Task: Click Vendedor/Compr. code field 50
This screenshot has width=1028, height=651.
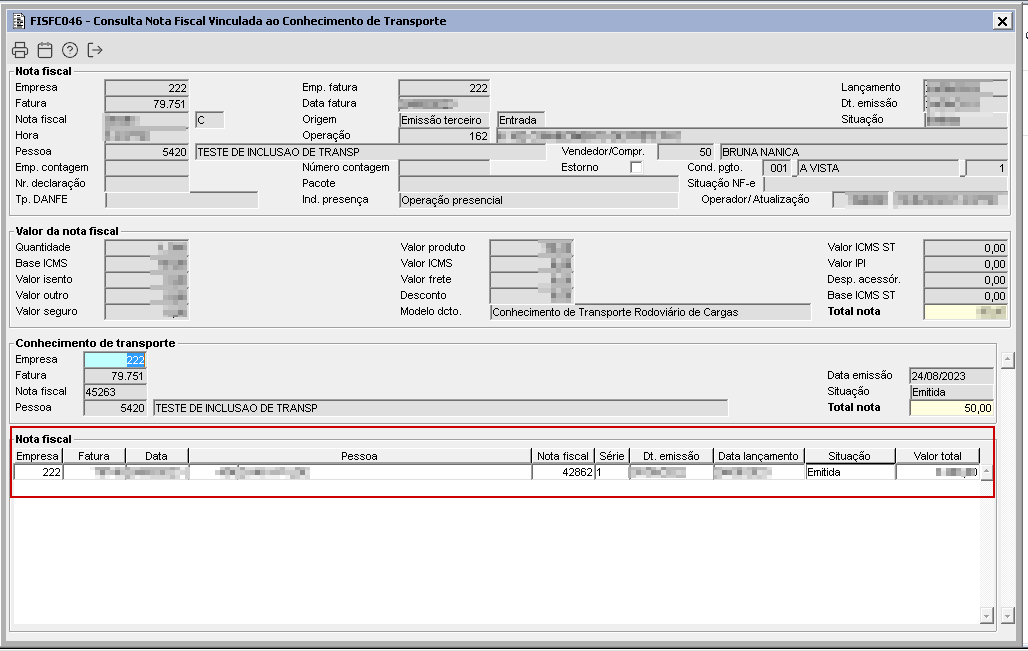Action: click(x=686, y=152)
